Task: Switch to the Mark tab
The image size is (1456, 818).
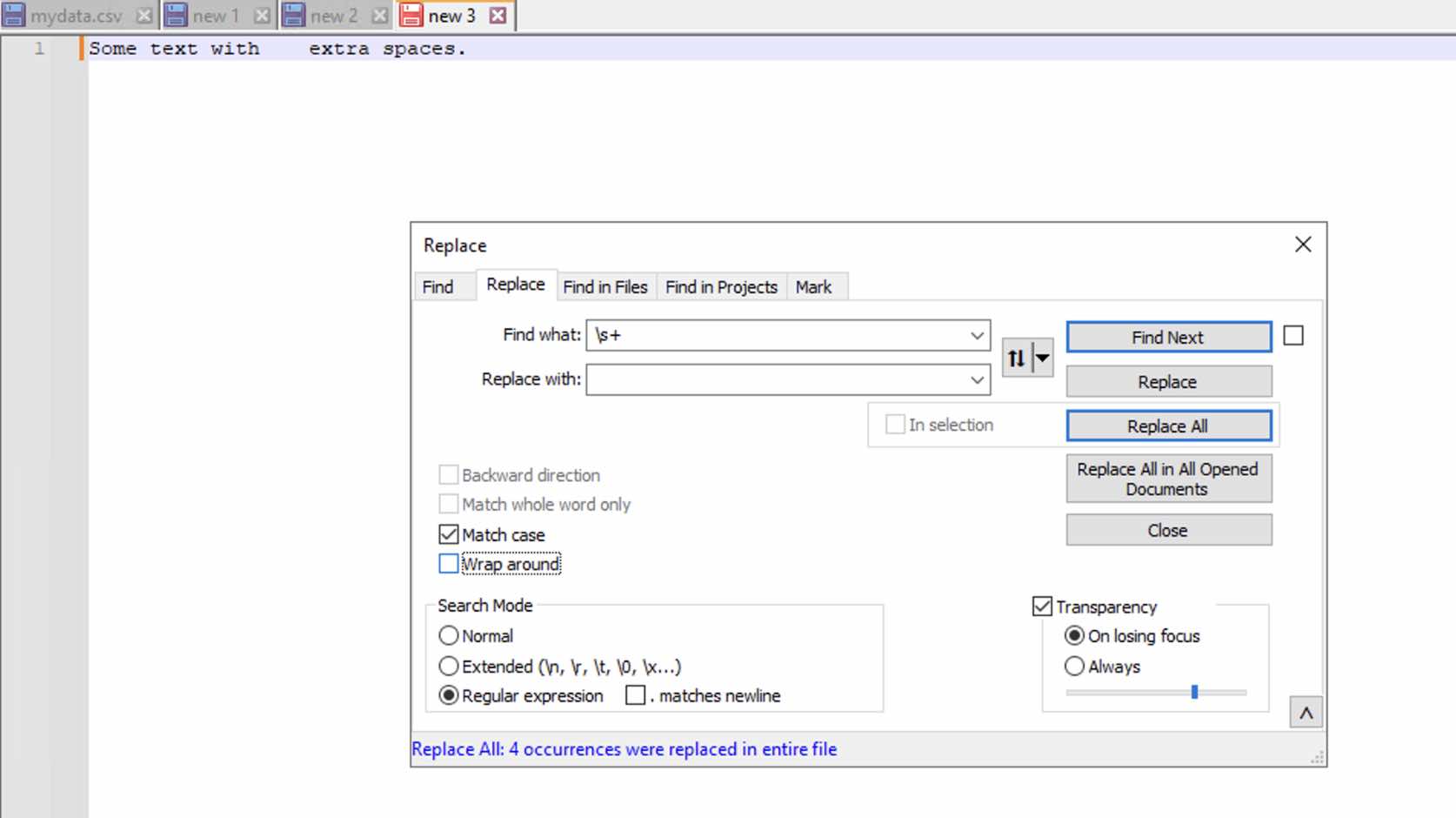Action: click(x=815, y=286)
